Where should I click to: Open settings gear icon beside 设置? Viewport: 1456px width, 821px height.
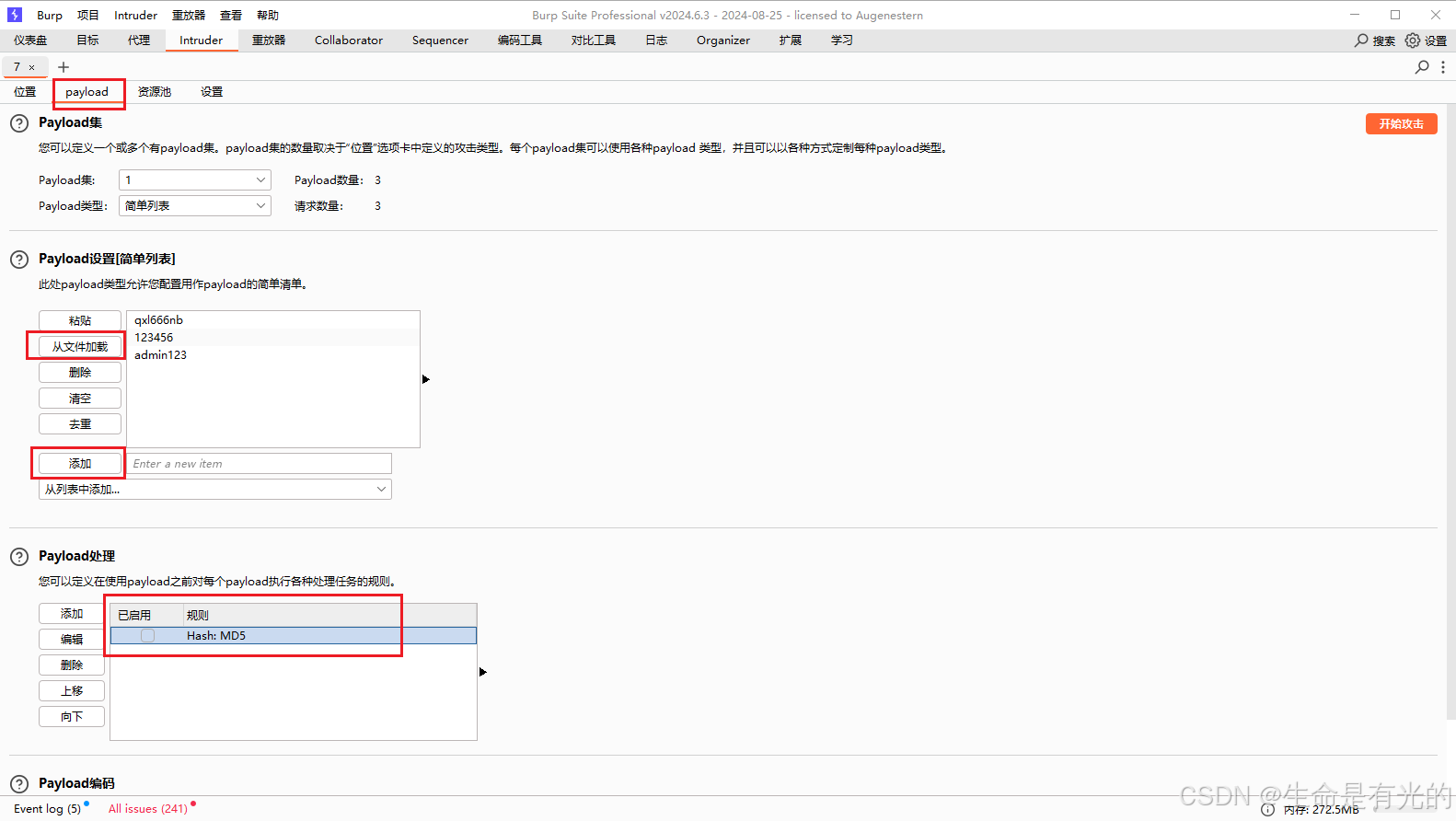click(1413, 40)
